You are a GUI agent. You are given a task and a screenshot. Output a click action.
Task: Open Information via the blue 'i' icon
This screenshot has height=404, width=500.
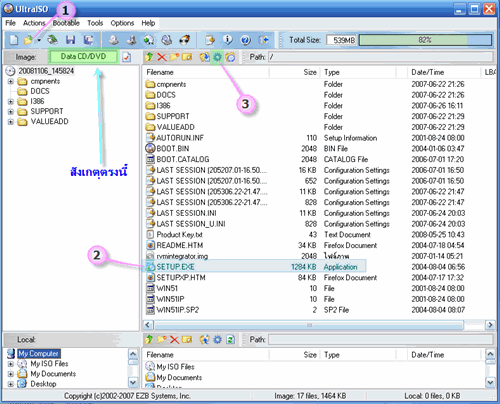[x=228, y=40]
